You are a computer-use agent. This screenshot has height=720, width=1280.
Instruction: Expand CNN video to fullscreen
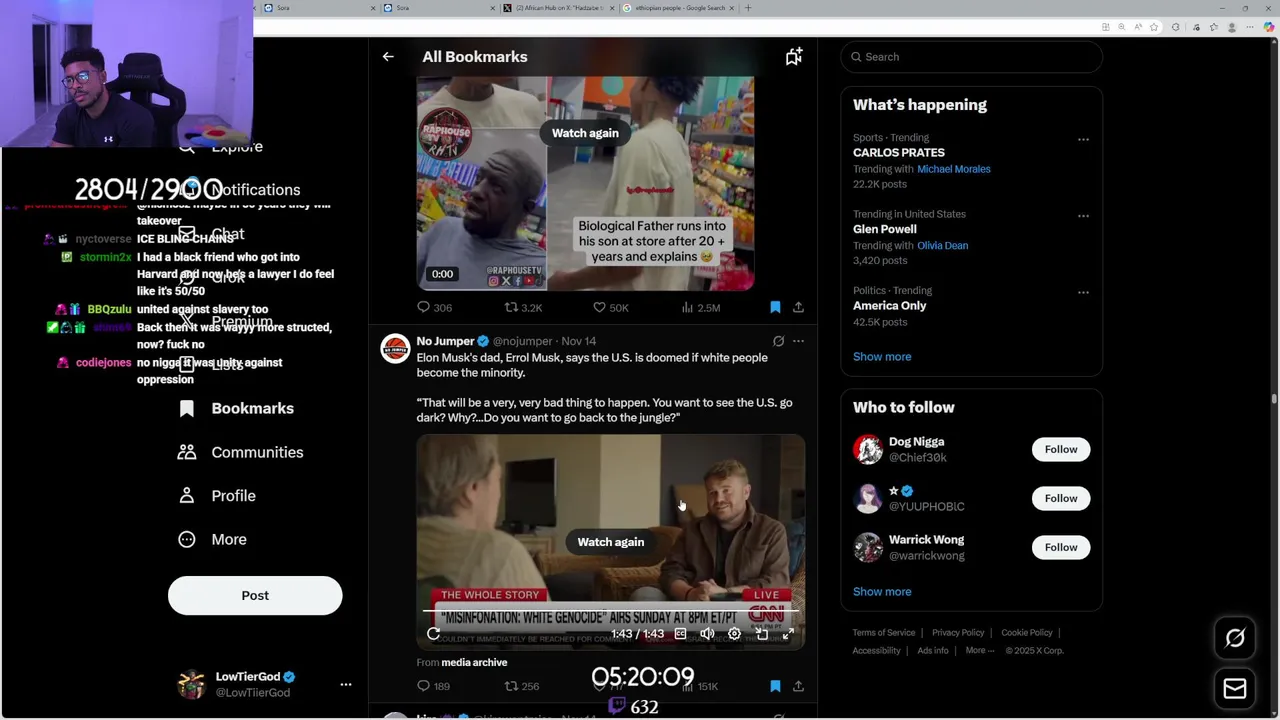(788, 634)
